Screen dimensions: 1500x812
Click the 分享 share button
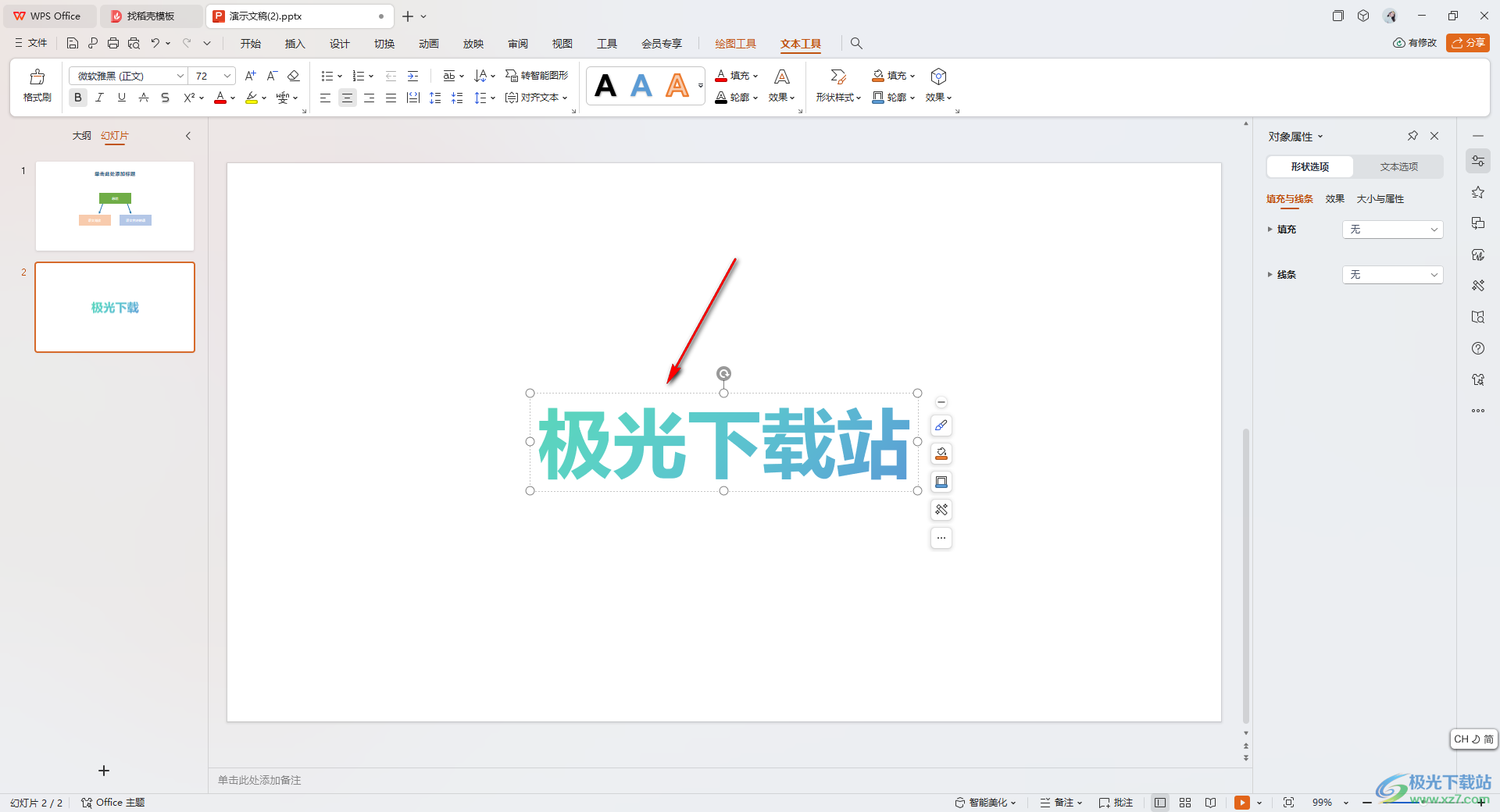click(x=1468, y=43)
